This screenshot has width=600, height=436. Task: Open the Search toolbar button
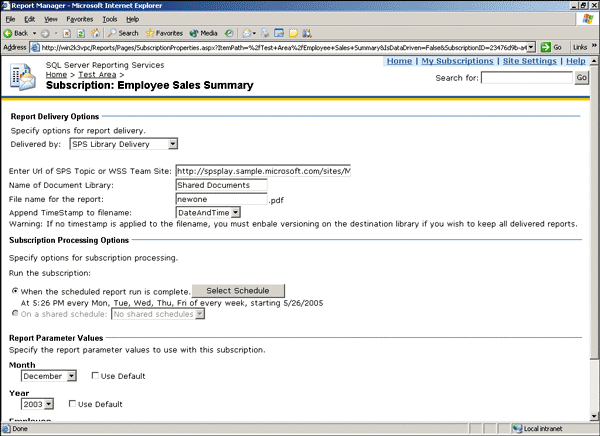pyautogui.click(x=123, y=33)
